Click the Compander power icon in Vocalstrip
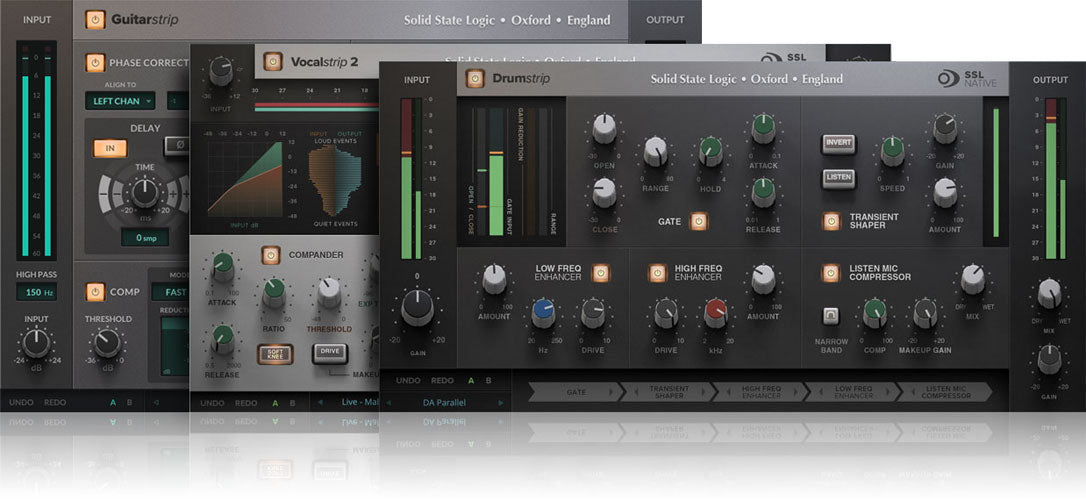 270,255
